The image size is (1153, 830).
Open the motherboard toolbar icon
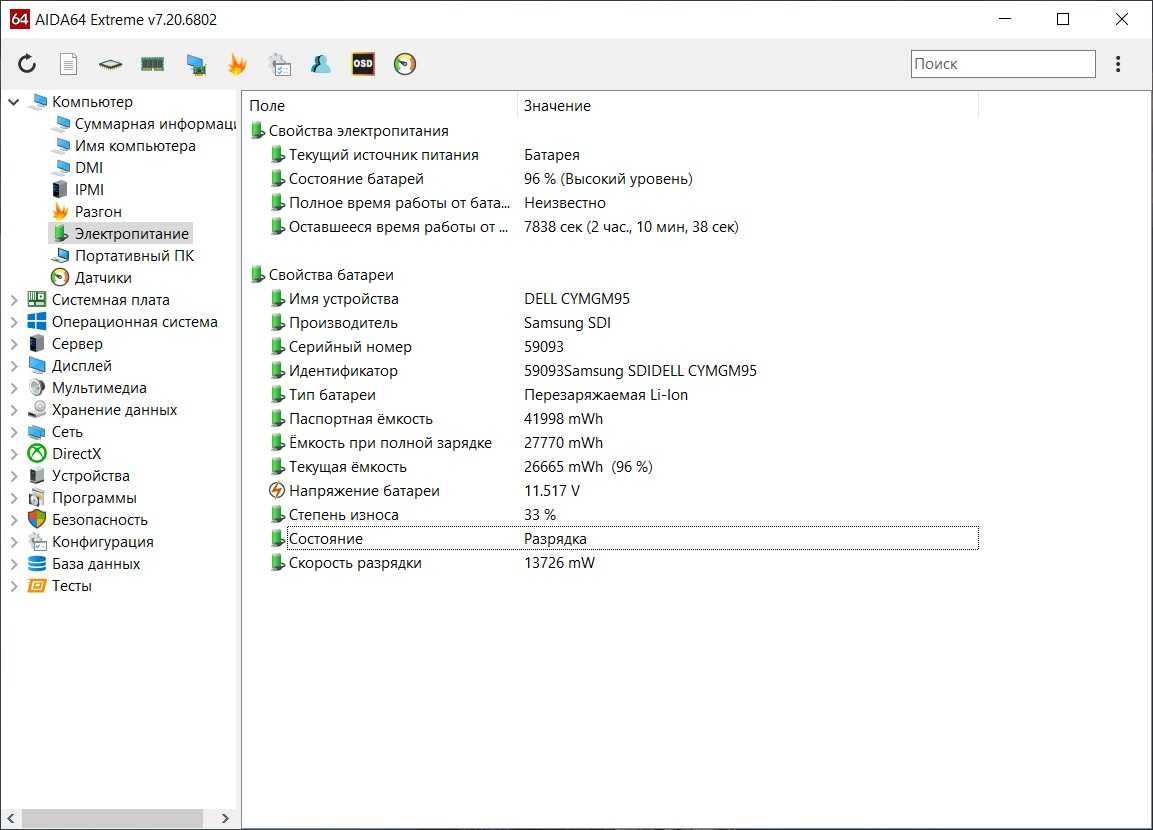point(110,64)
